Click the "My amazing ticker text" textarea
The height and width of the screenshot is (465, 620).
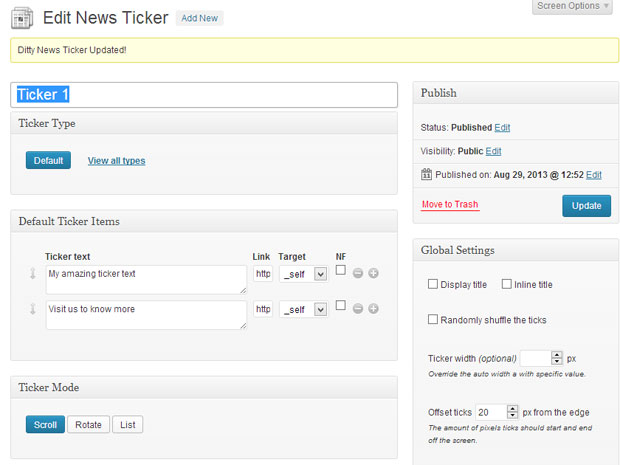tap(146, 280)
